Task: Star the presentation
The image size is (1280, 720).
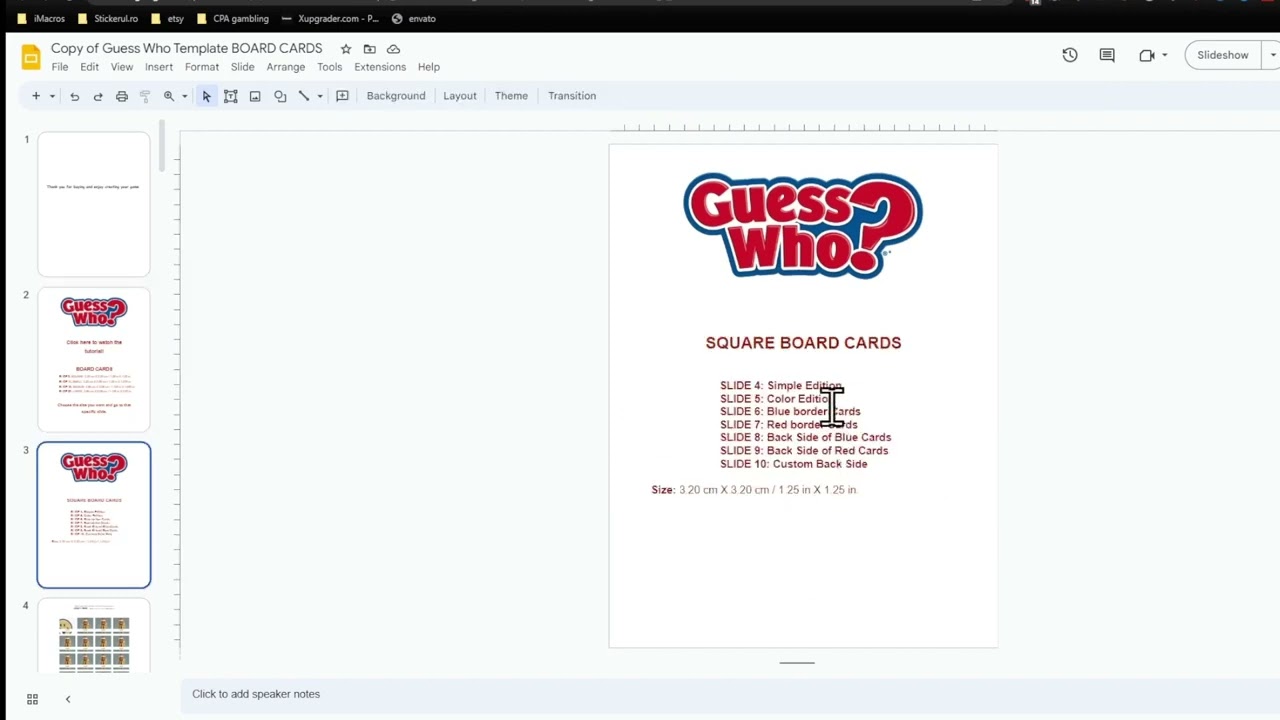Action: click(x=345, y=49)
